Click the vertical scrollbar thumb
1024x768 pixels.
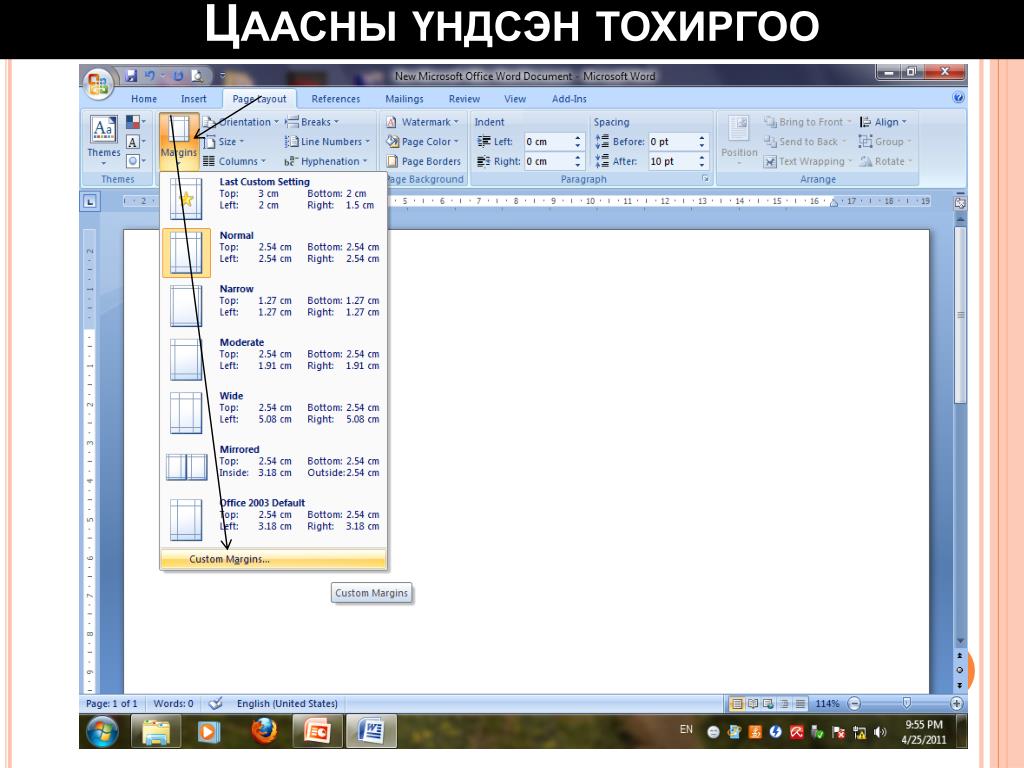[959, 315]
